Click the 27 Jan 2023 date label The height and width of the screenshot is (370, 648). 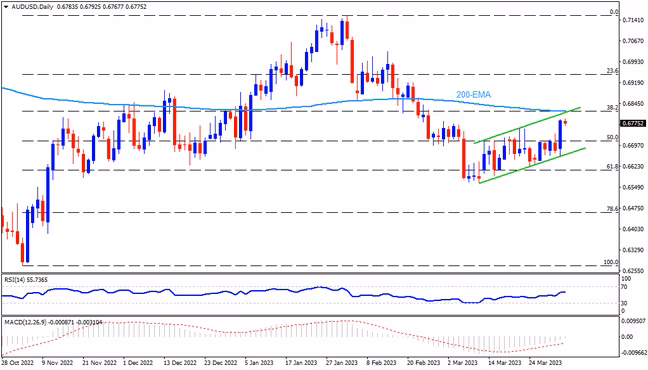pyautogui.click(x=342, y=363)
